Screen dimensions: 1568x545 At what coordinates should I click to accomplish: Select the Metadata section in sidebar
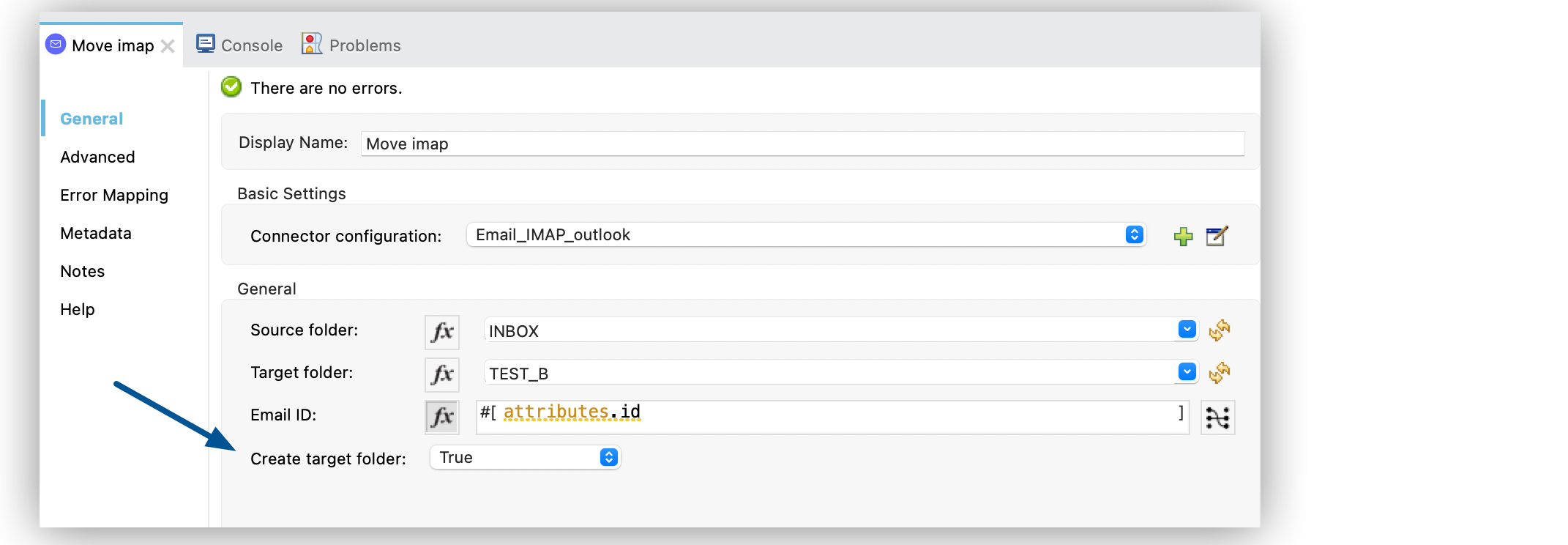(x=96, y=233)
